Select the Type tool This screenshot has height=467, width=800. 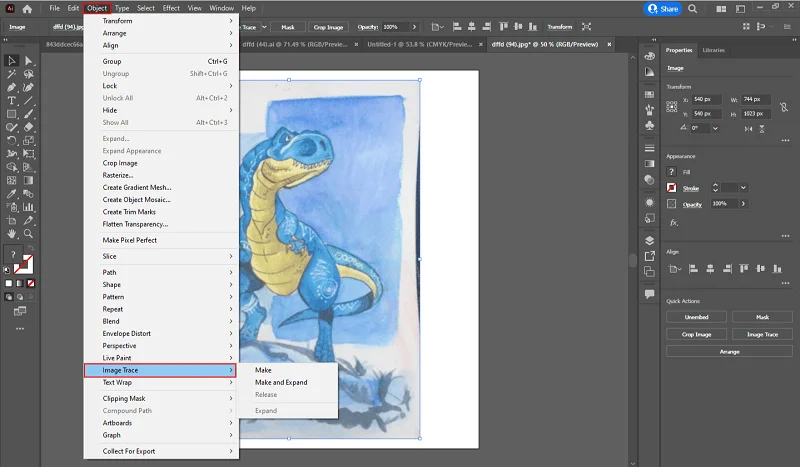[11, 101]
